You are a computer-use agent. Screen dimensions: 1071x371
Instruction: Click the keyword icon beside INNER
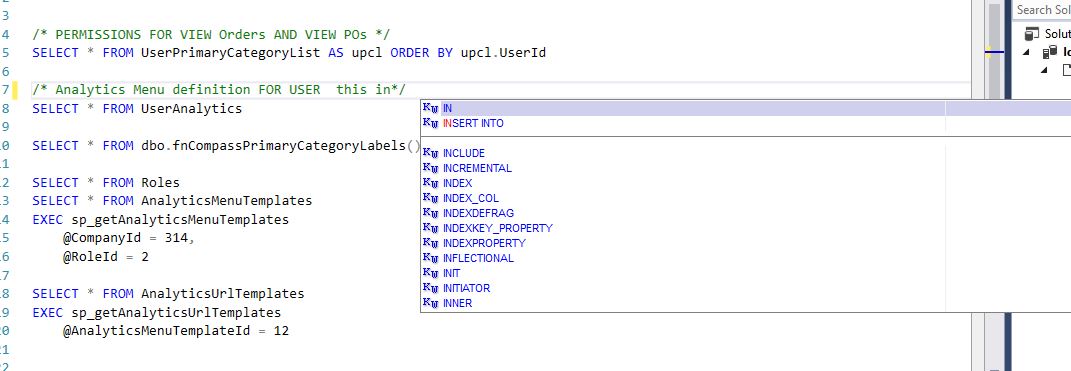pyautogui.click(x=430, y=303)
